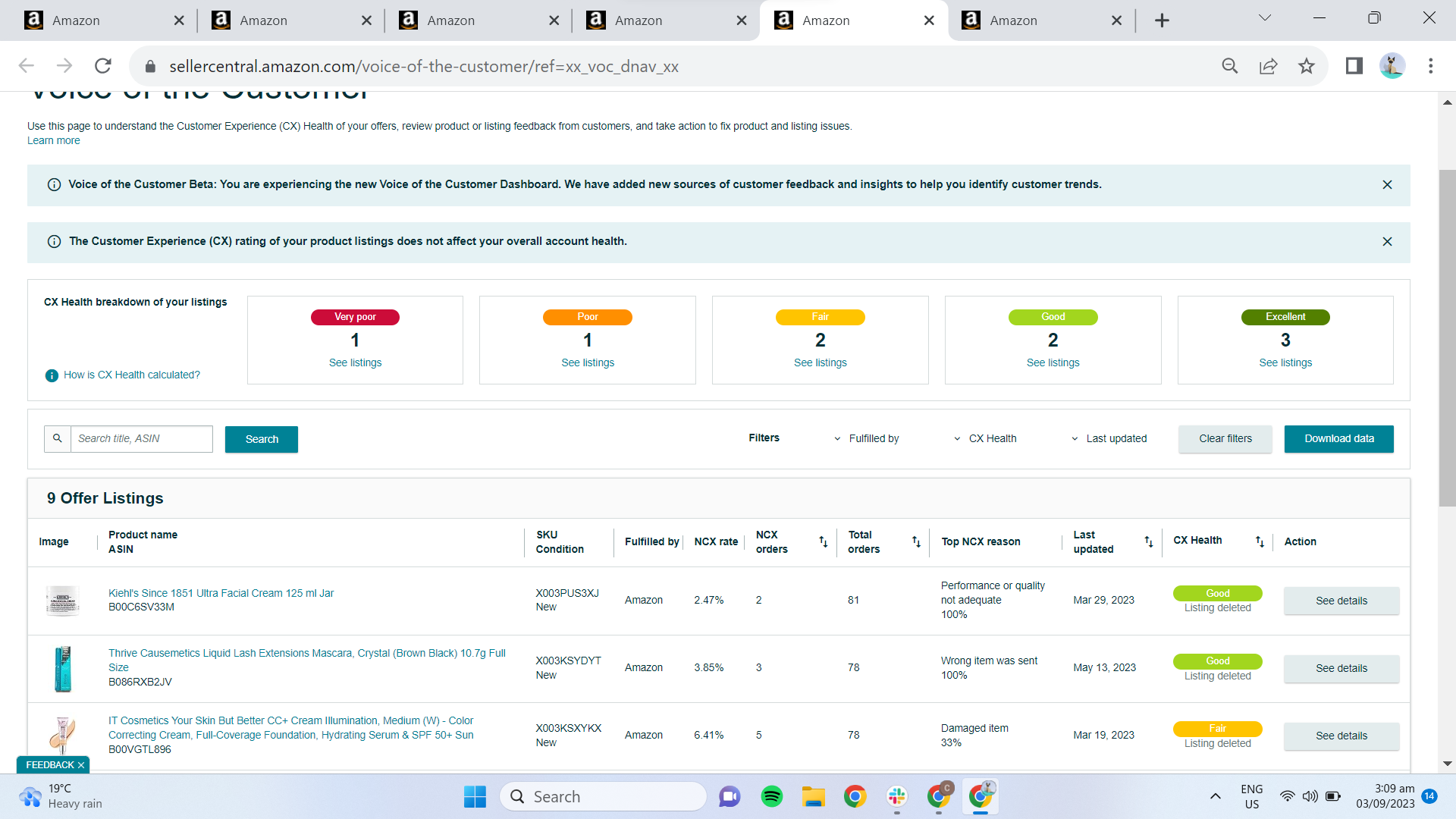Click the Search title, ASIN input field
Image resolution: width=1456 pixels, height=819 pixels.
click(x=142, y=439)
